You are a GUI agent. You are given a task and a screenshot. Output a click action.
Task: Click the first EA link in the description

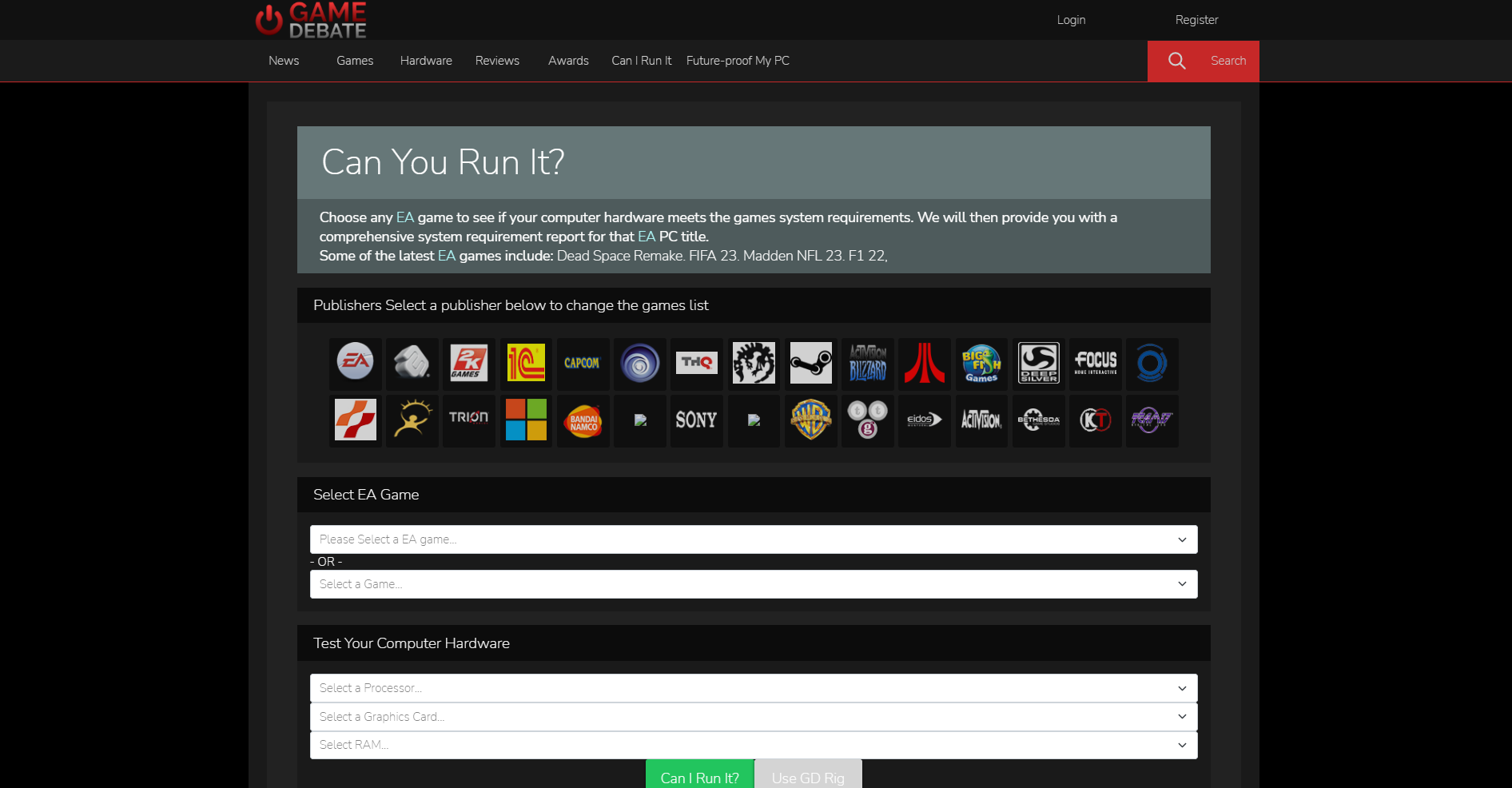[x=405, y=217]
